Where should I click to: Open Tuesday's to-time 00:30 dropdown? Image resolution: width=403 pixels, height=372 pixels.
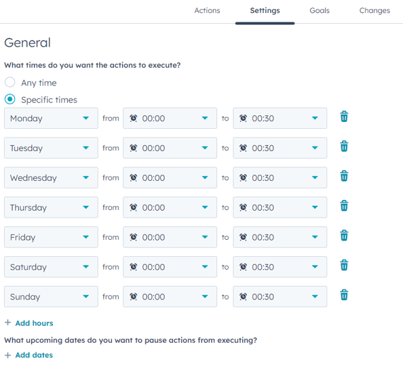tap(280, 148)
